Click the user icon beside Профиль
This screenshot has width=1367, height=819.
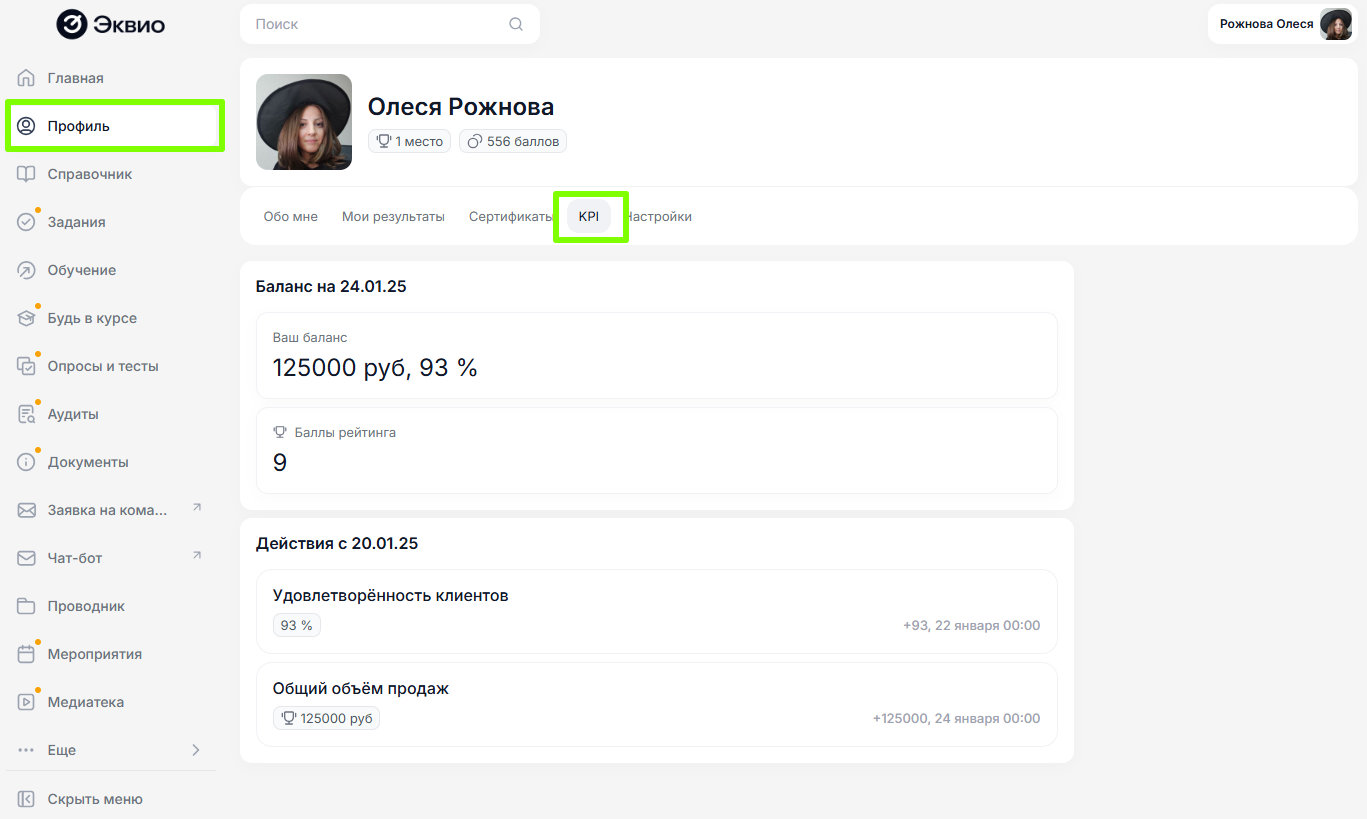pos(27,126)
